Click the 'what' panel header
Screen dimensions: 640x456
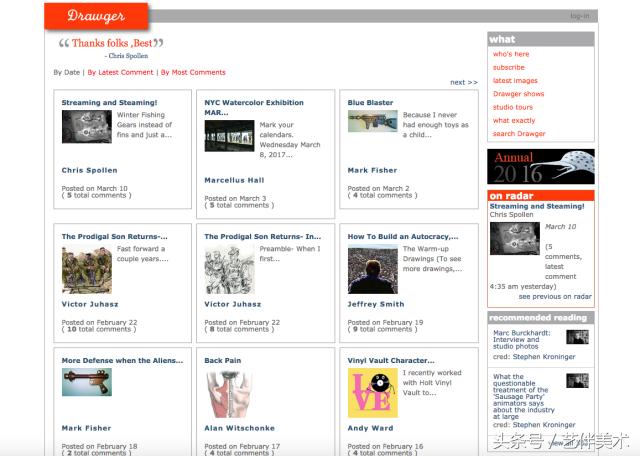coord(541,39)
